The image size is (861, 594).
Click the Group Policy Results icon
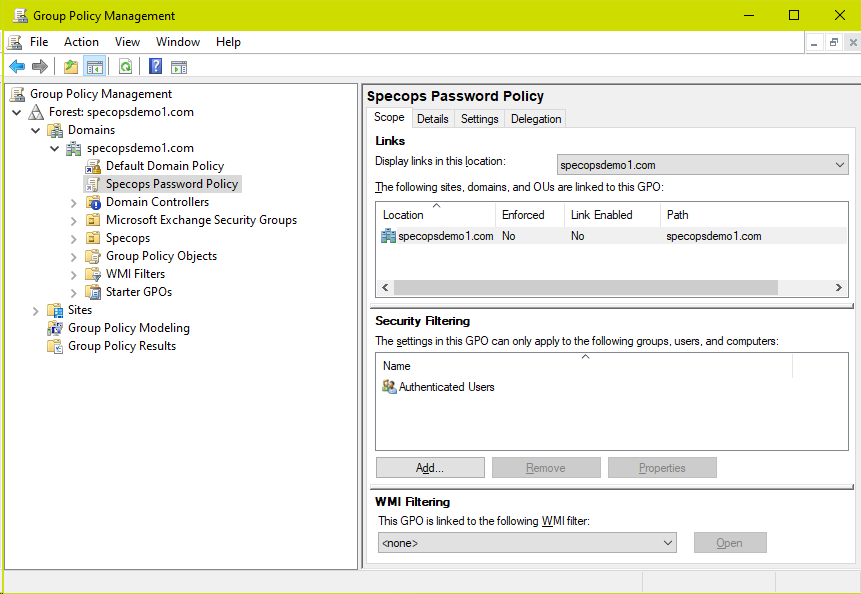[55, 346]
